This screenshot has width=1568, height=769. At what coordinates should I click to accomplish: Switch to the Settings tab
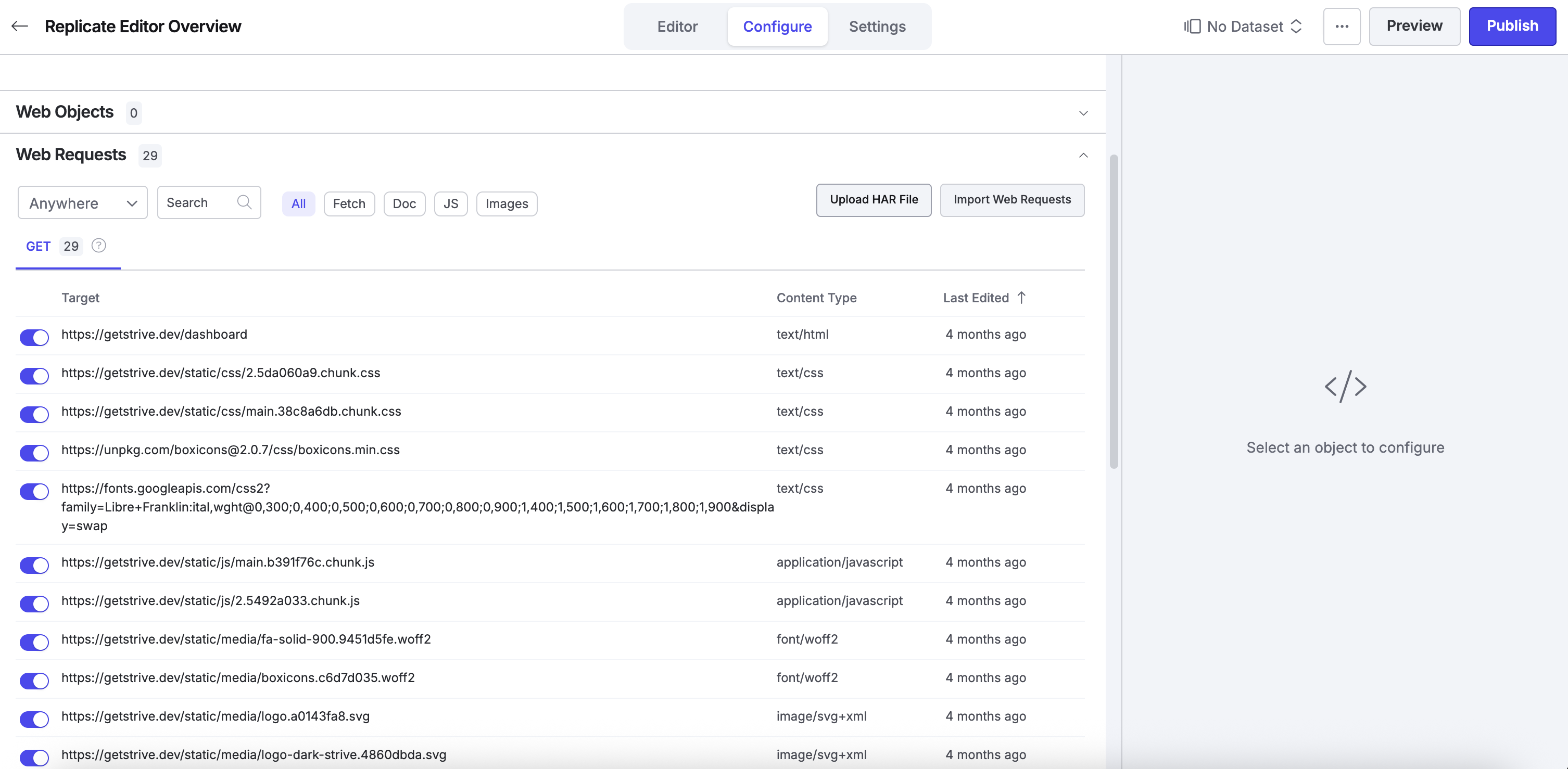click(x=877, y=27)
